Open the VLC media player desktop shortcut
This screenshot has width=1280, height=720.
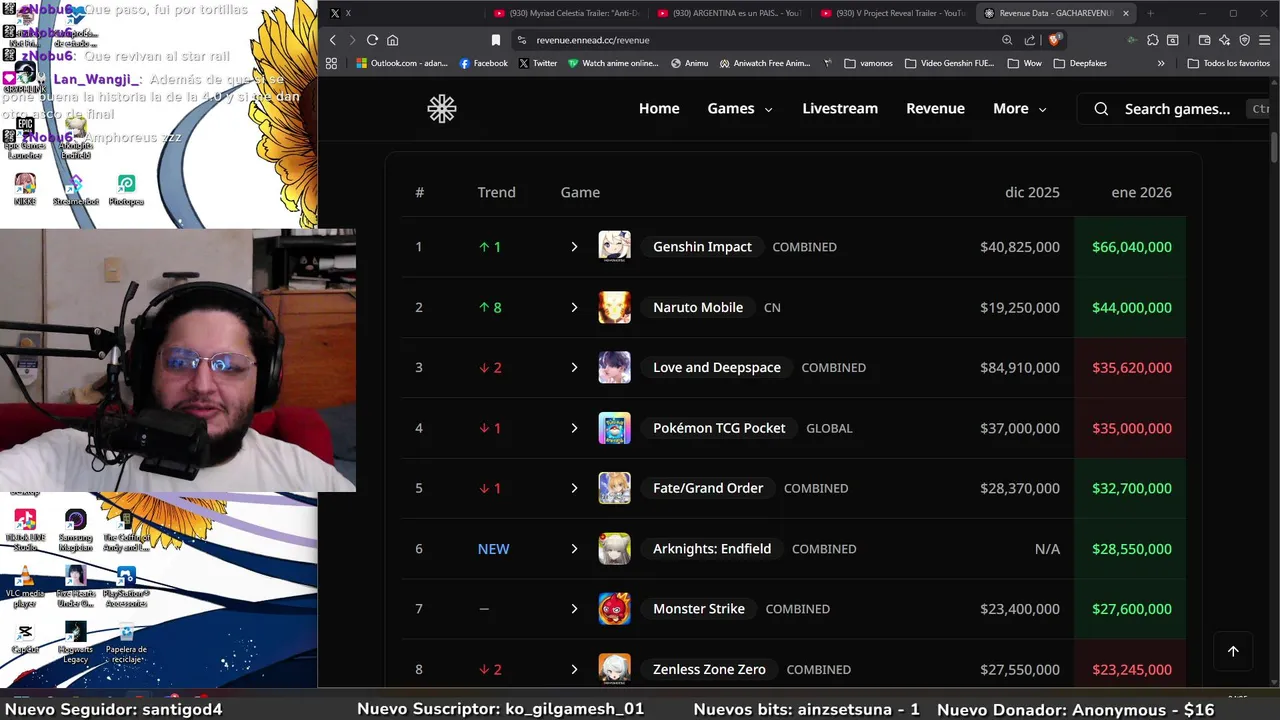tap(25, 586)
